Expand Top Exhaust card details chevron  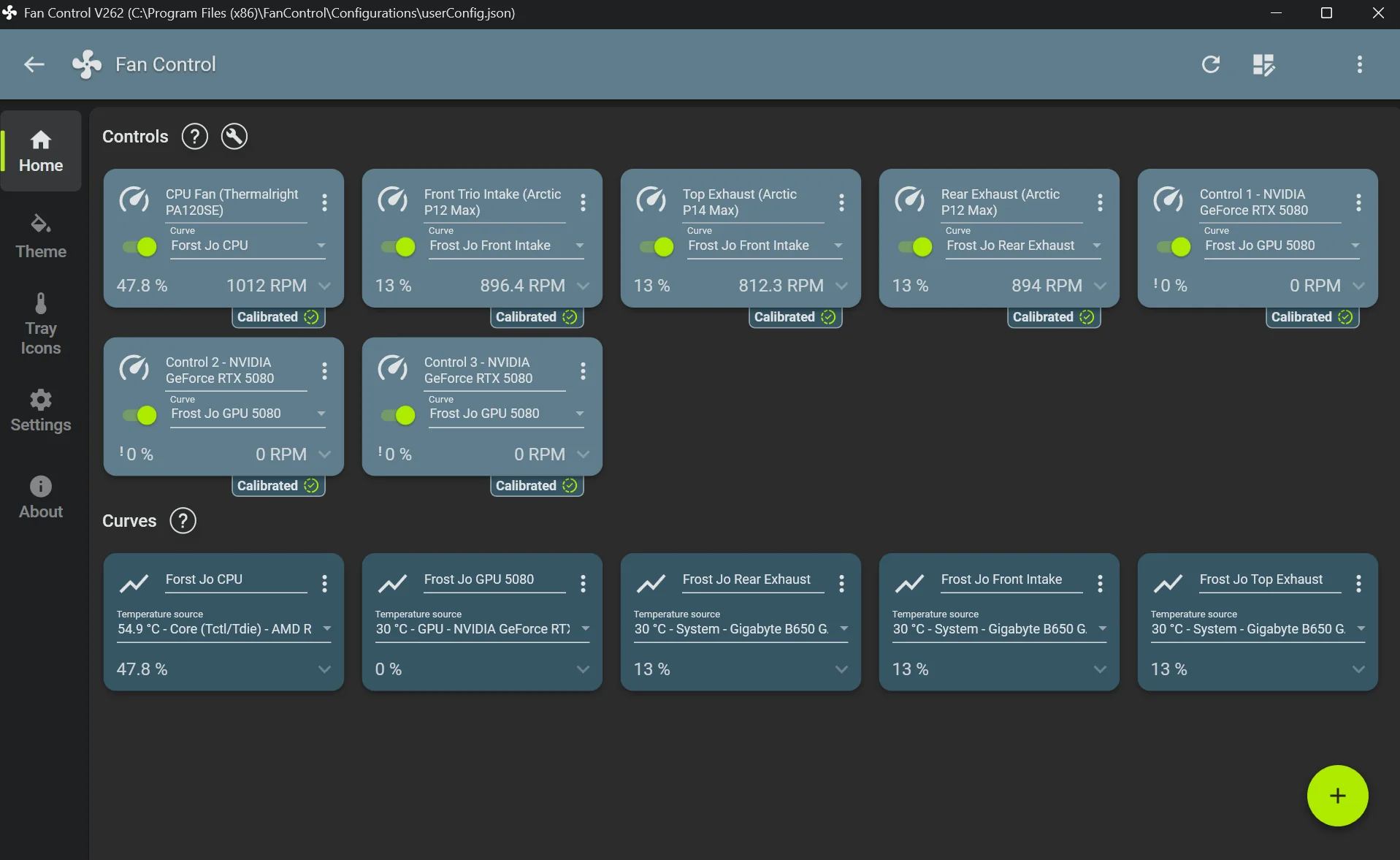coord(842,286)
